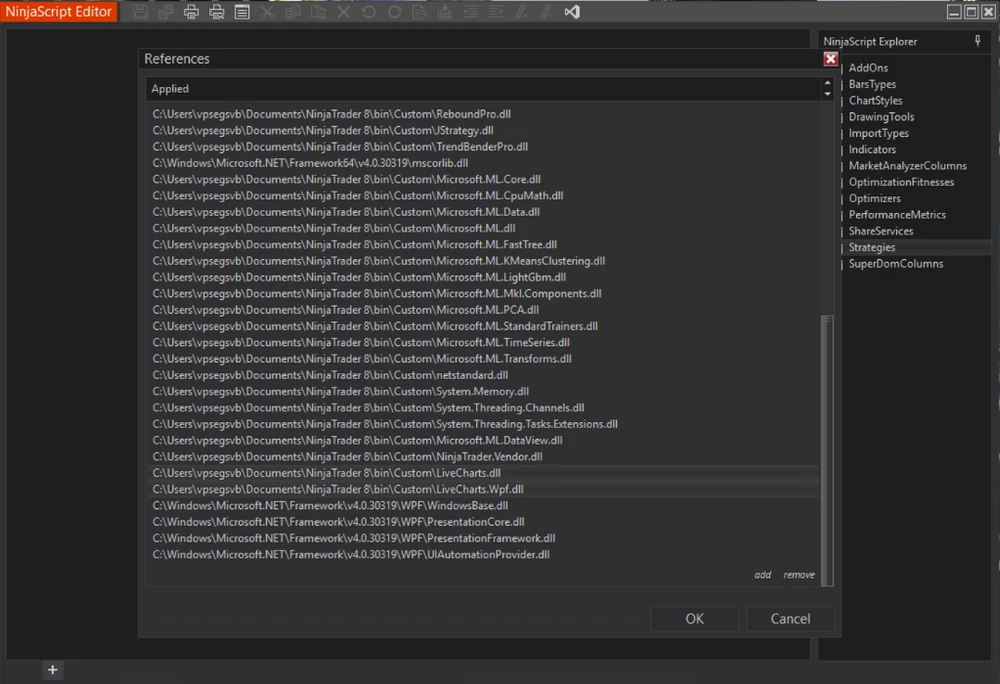Select Indicators in NinjaScript Explorer
This screenshot has width=1000, height=684.
pyautogui.click(x=872, y=150)
